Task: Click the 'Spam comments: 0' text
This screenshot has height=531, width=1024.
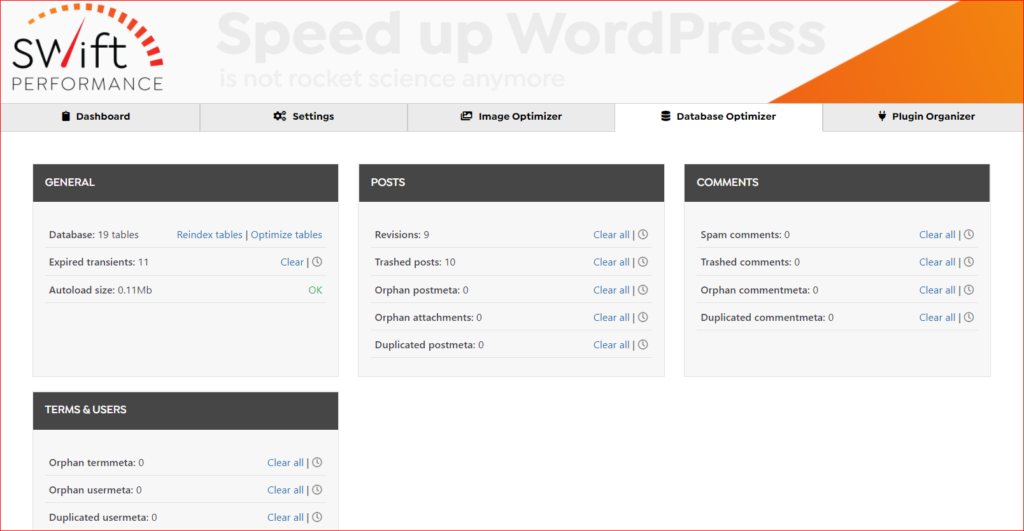Action: click(x=745, y=234)
